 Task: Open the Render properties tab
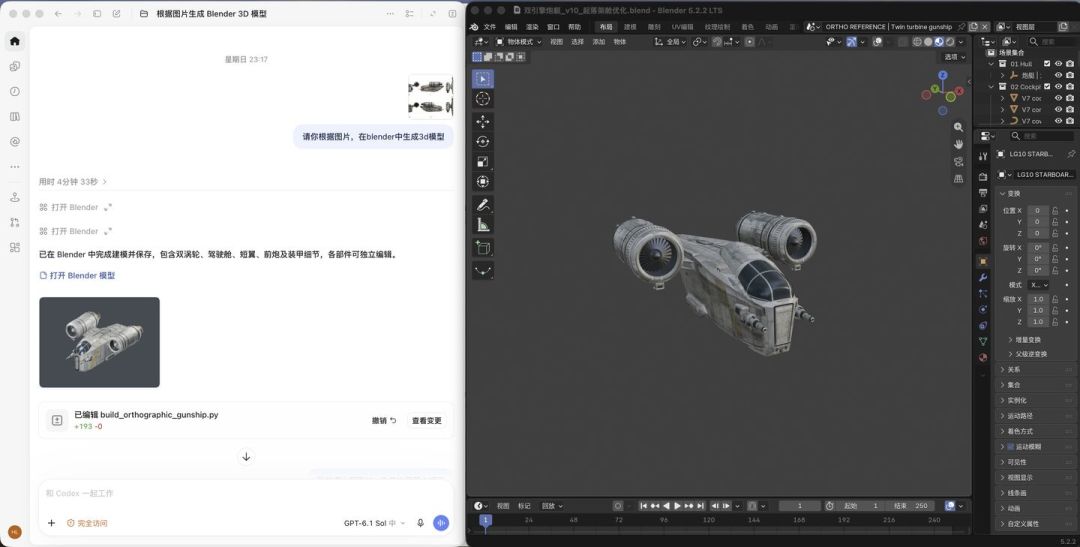coord(983,177)
